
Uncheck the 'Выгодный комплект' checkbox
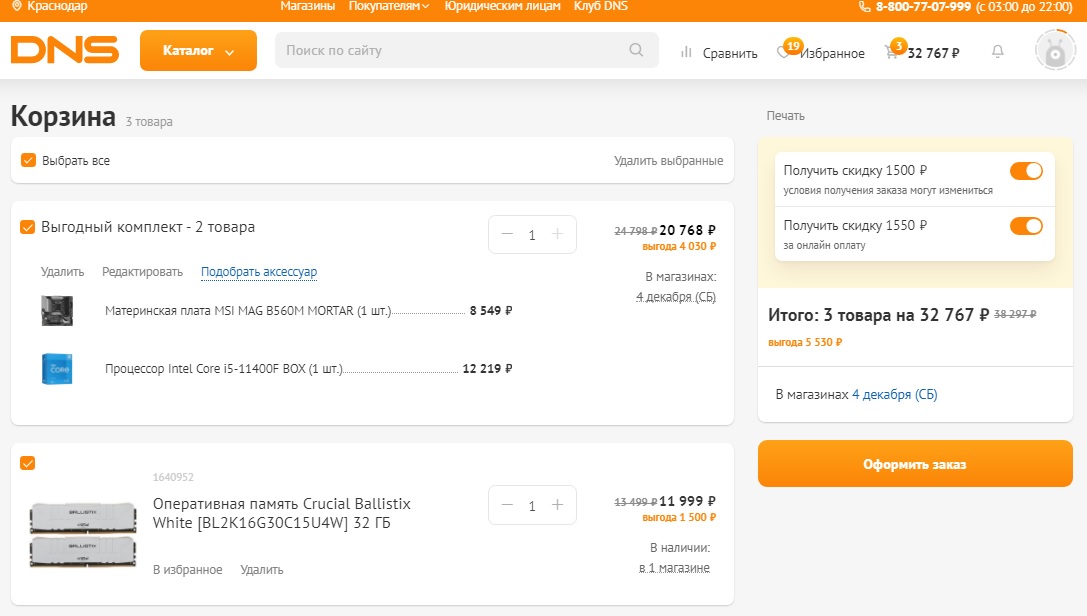click(x=28, y=227)
